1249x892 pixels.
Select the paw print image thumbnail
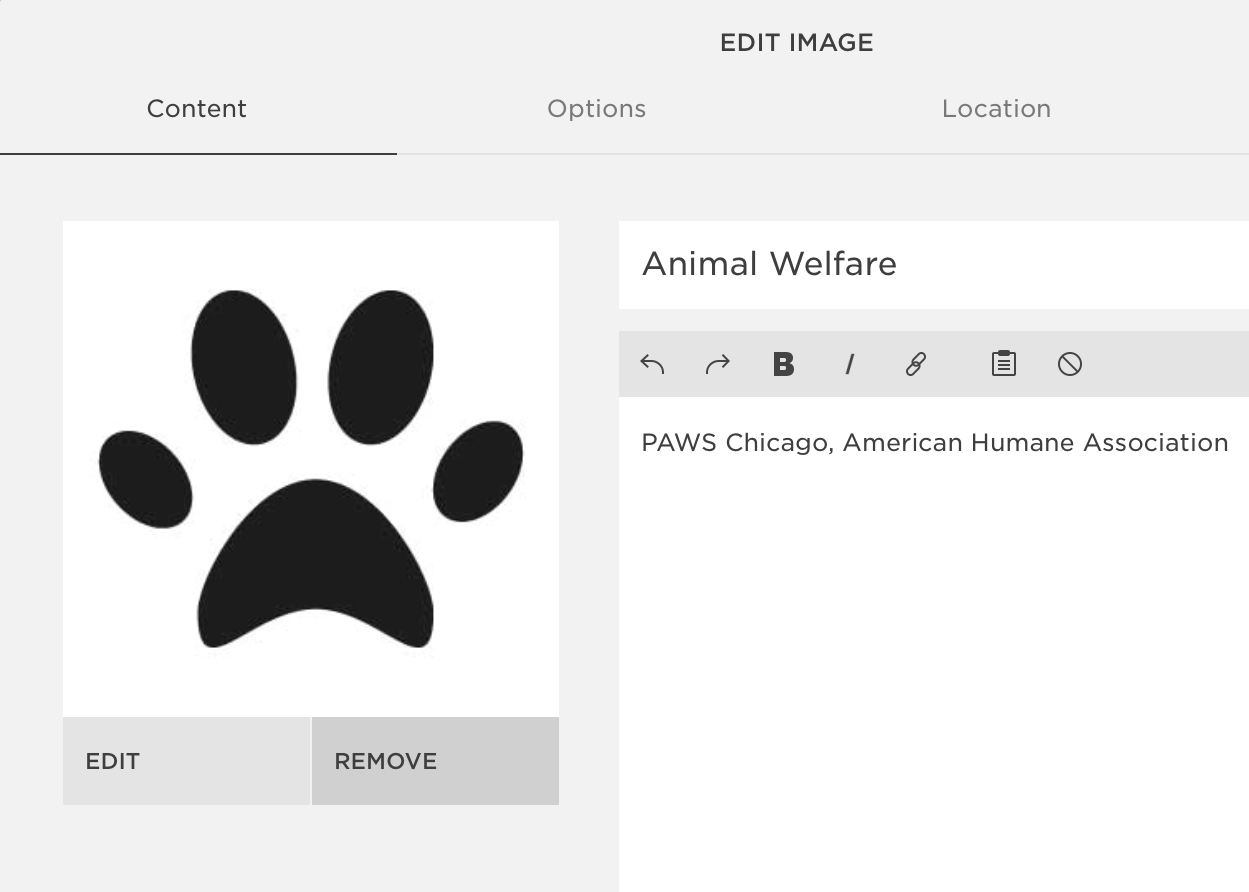[x=311, y=469]
